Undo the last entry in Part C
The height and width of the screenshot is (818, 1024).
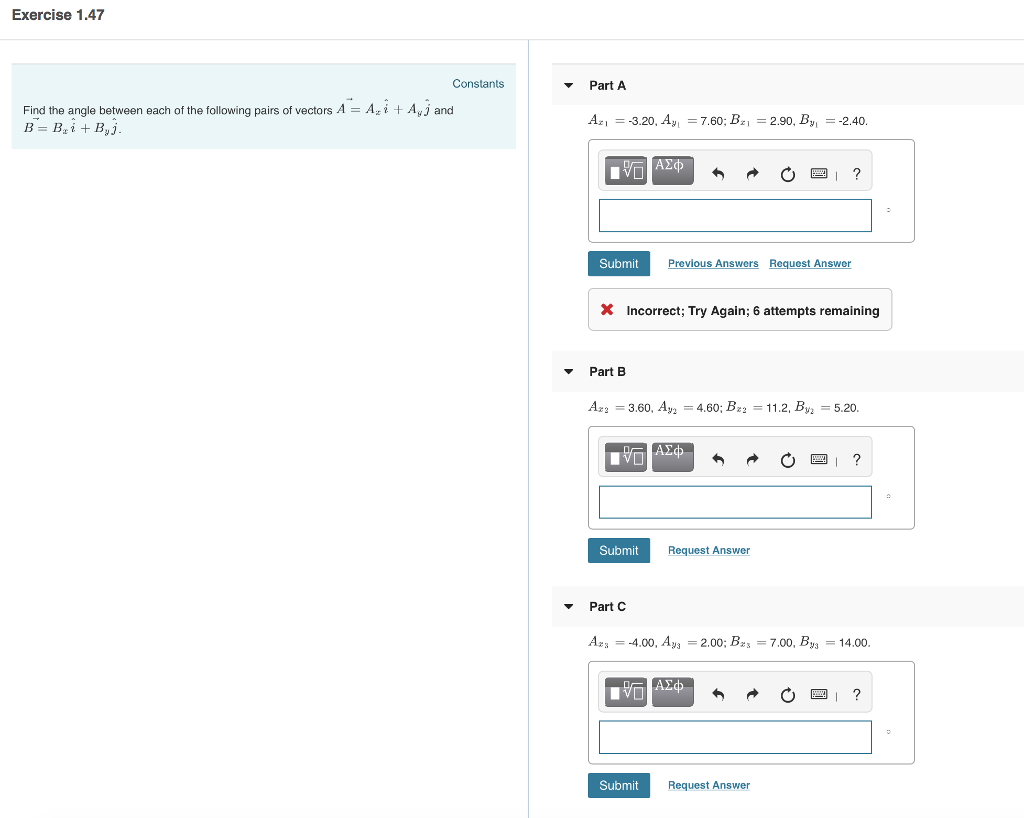click(718, 695)
